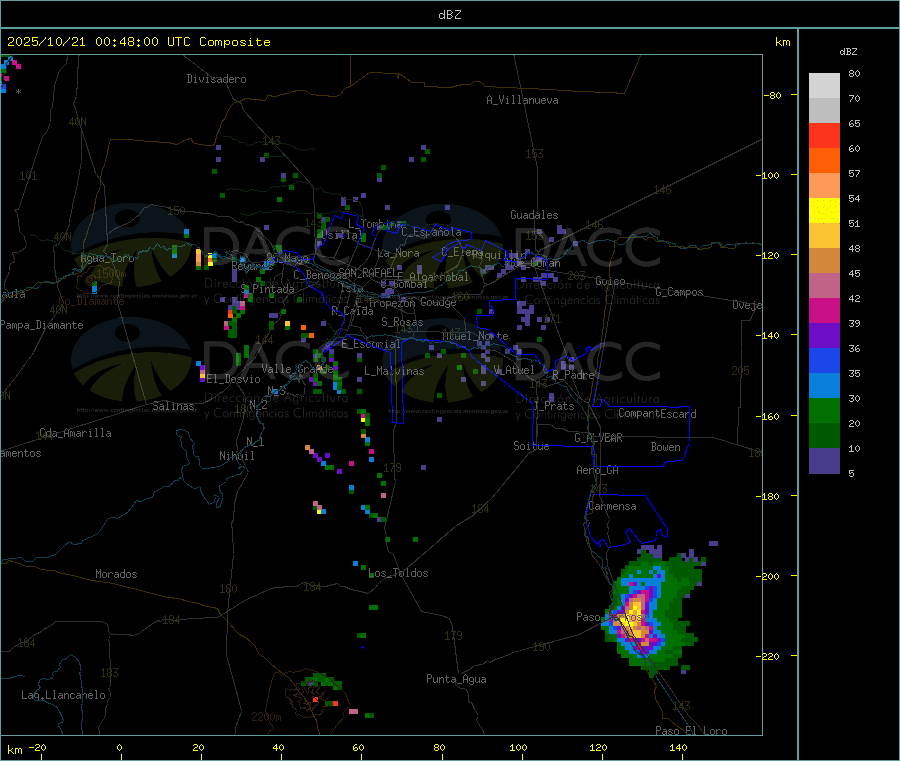Screen dimensions: 900x761
Task: Click the red echo pixel near 2200m volcano
Action: 315,700
